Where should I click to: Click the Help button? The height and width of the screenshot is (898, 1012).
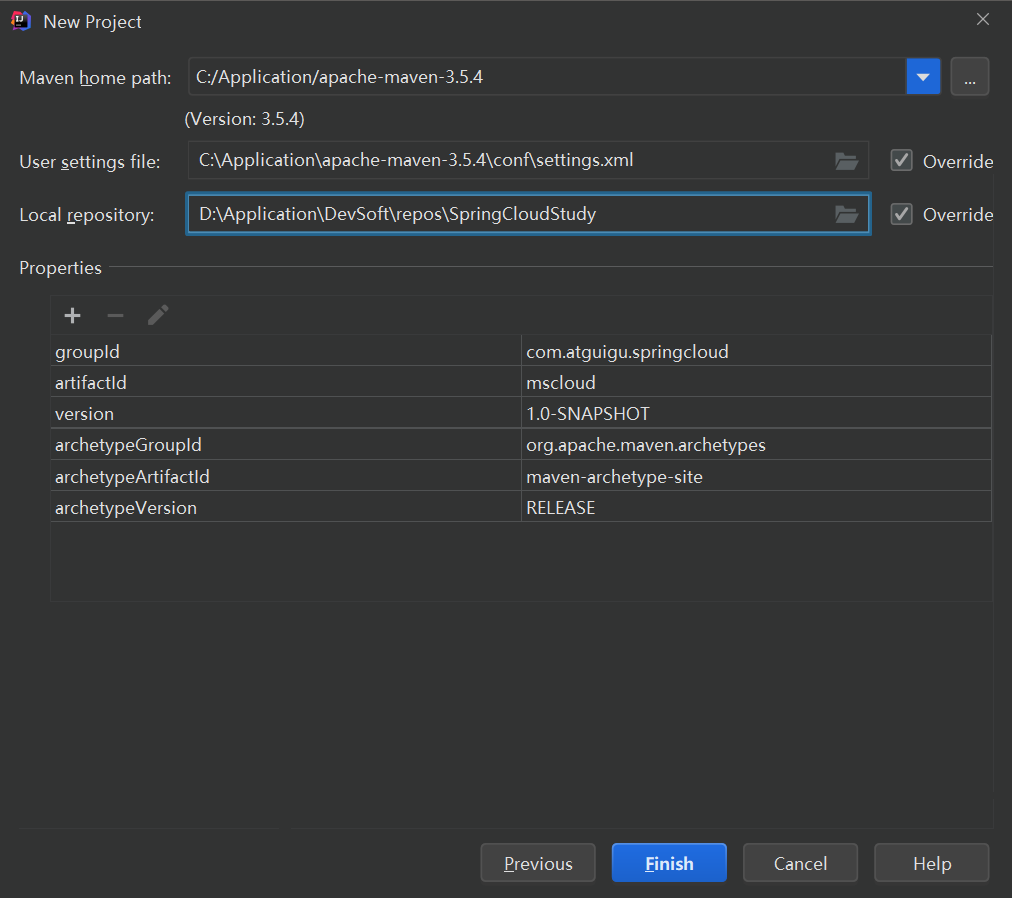(931, 863)
